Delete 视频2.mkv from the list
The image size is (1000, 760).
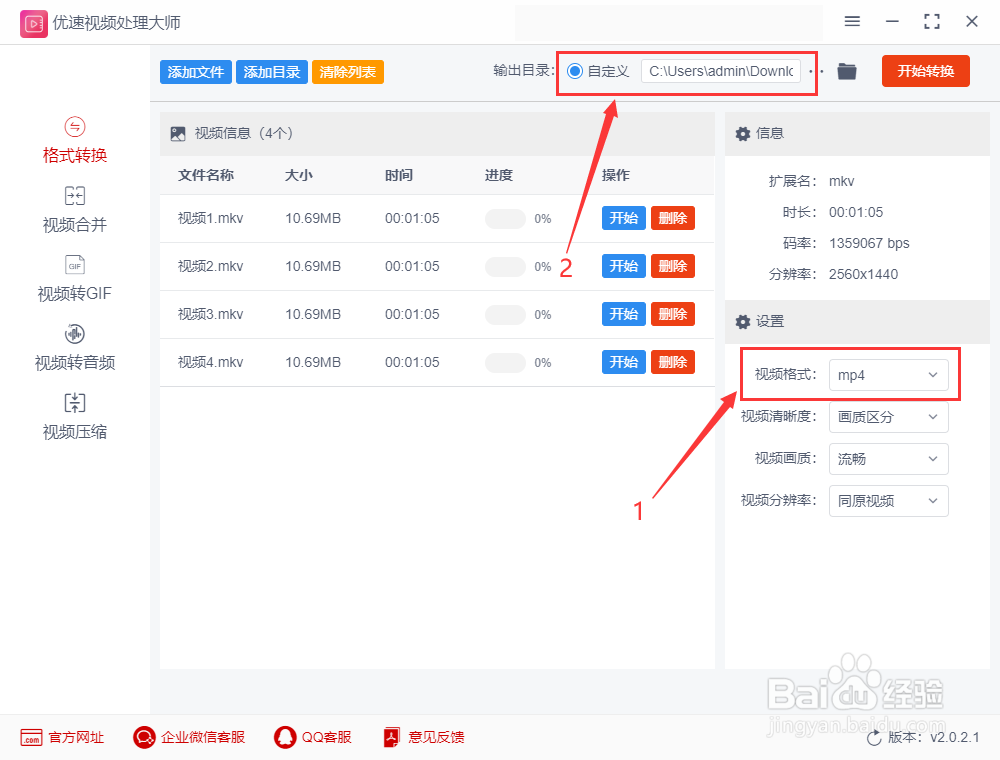672,266
